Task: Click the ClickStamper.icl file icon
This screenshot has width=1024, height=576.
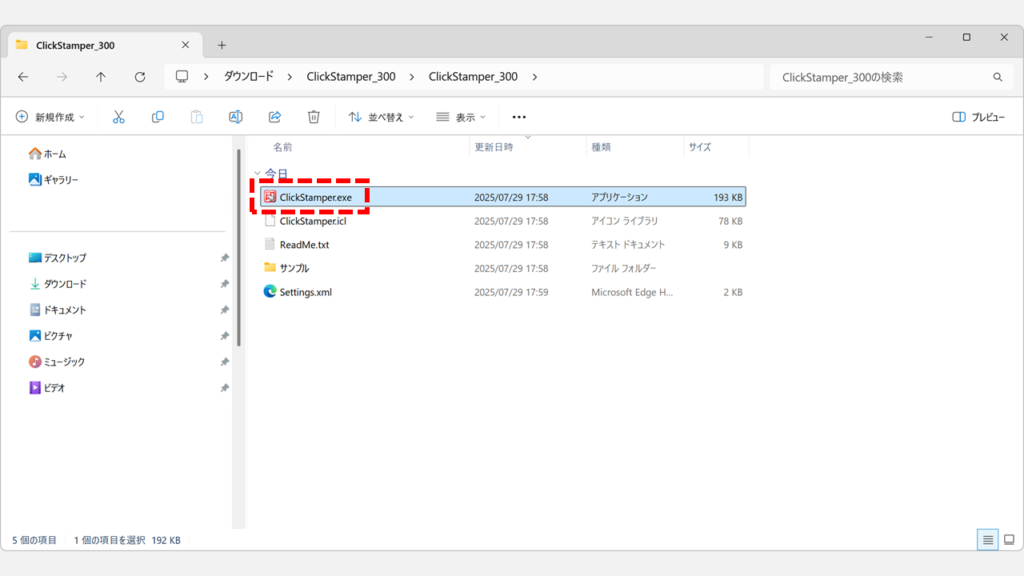Action: (x=270, y=221)
